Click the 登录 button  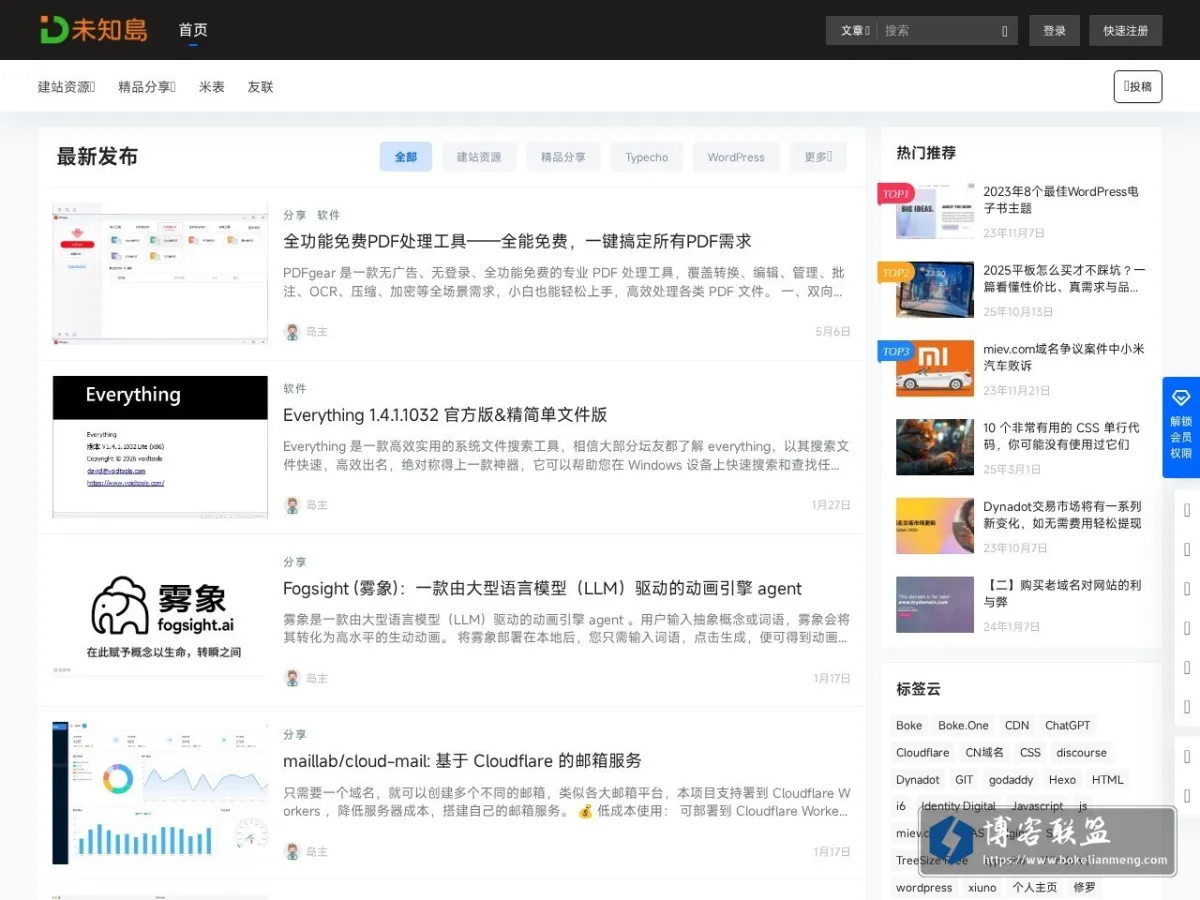[1054, 31]
